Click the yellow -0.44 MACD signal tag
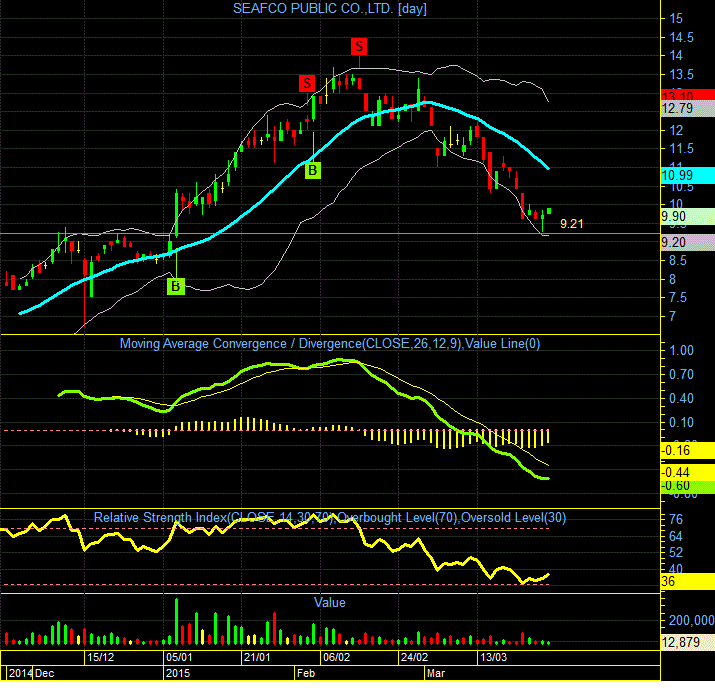This screenshot has height=690, width=715. click(688, 472)
